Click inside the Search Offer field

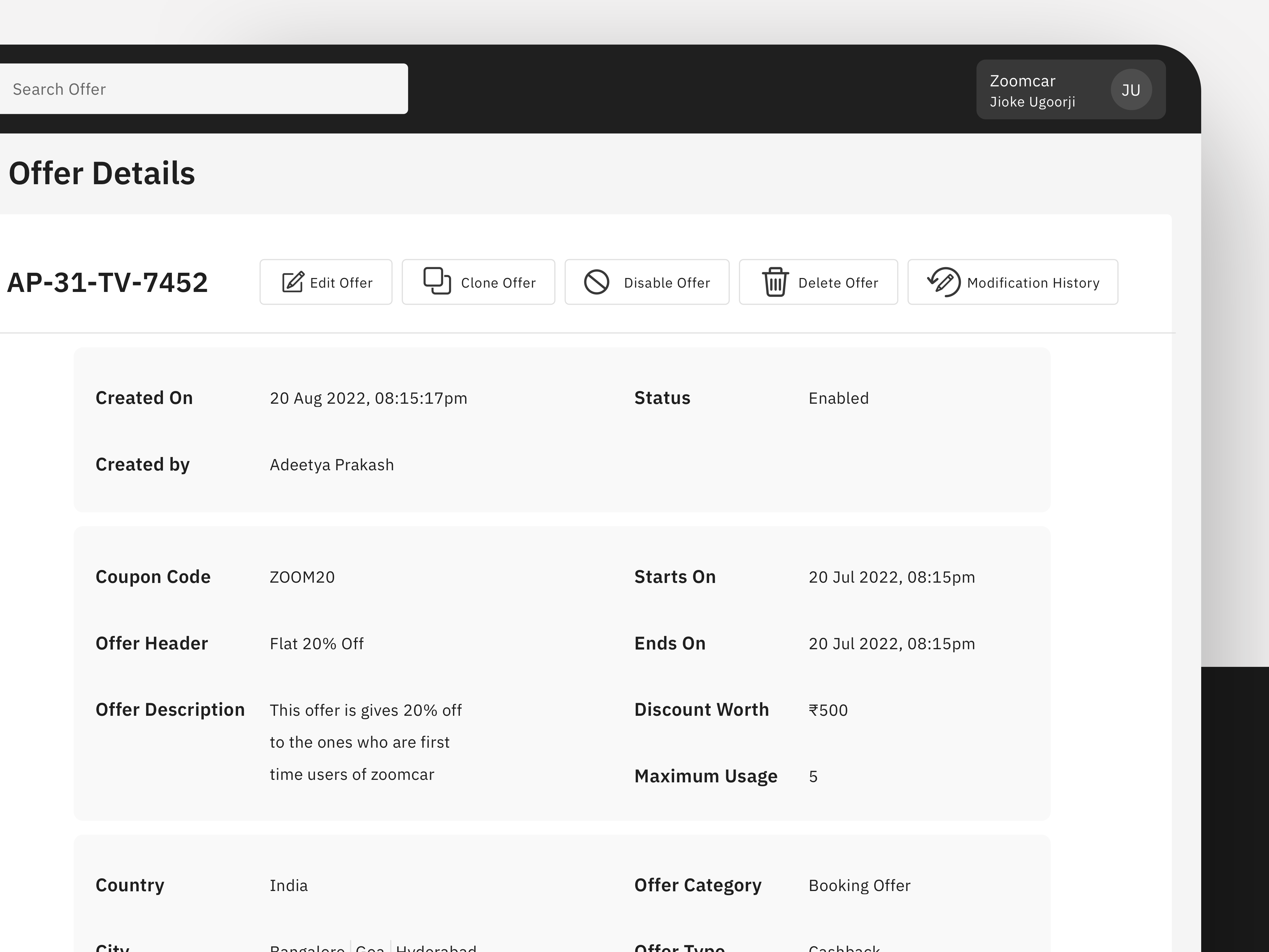(204, 89)
